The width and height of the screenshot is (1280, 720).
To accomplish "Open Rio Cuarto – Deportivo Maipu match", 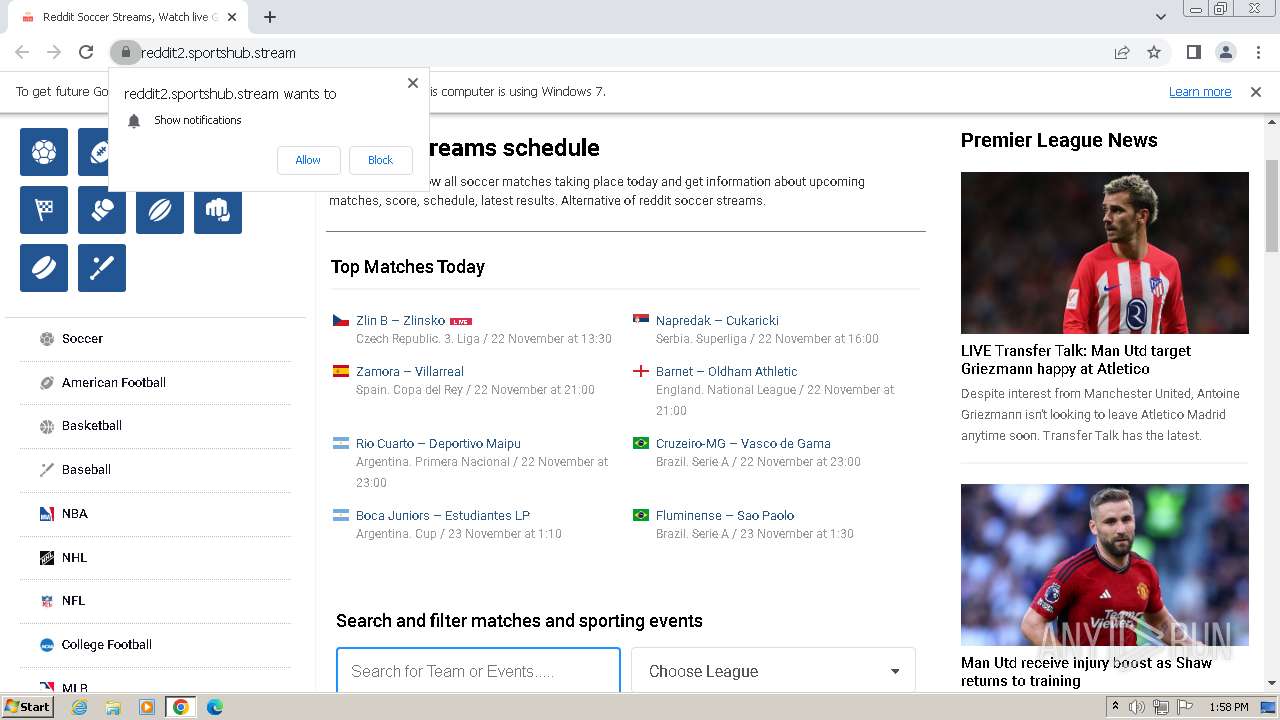I will point(438,444).
